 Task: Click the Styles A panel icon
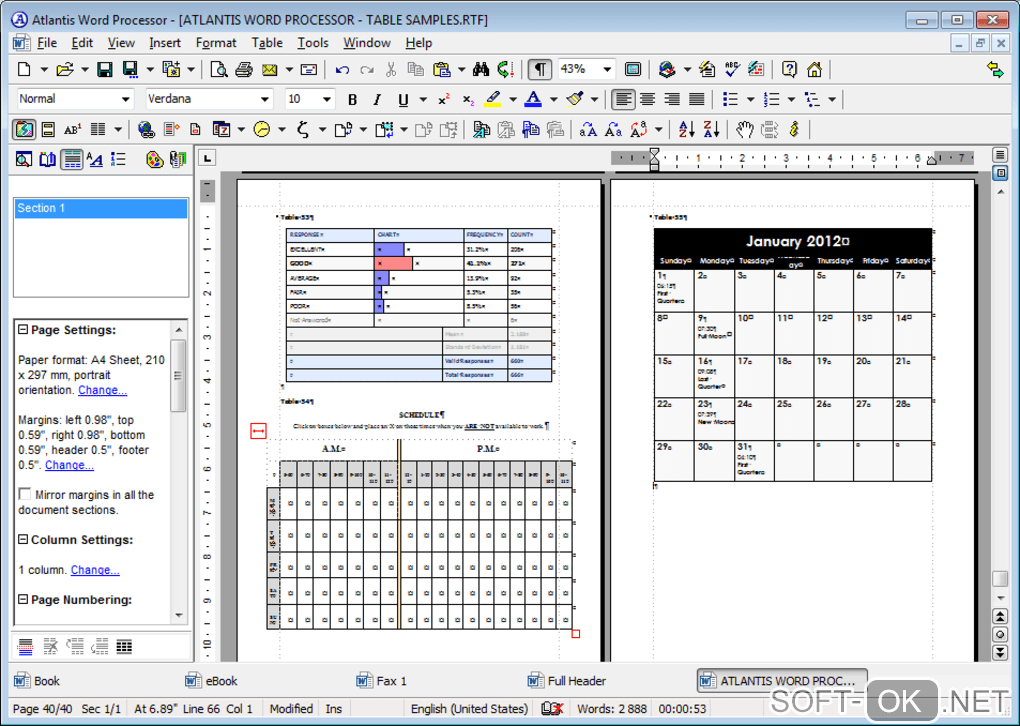coord(95,159)
